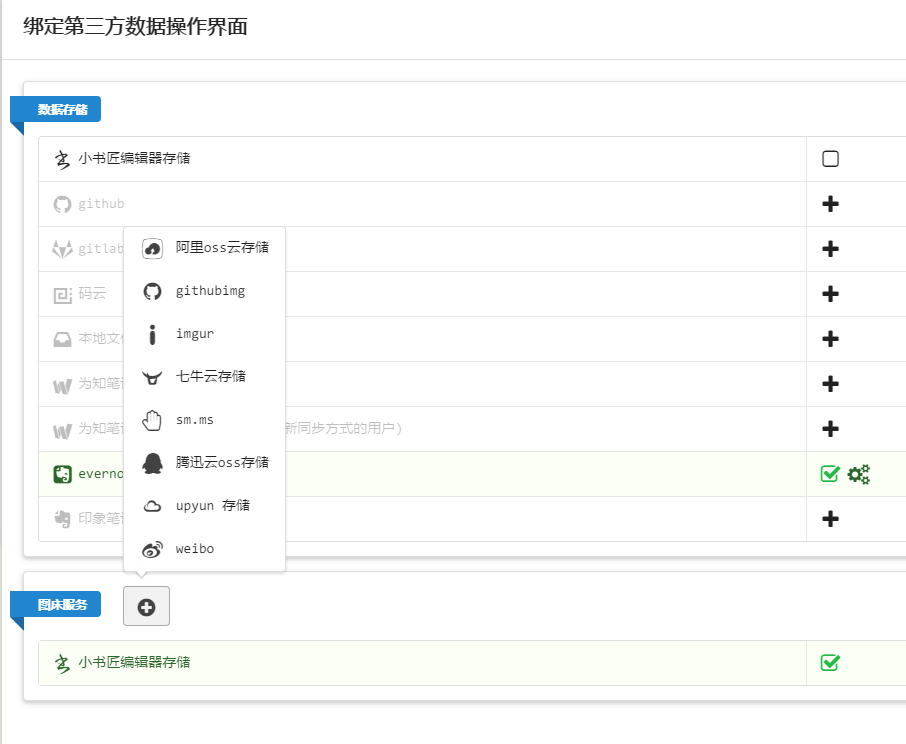The height and width of the screenshot is (744, 906).
Task: Click the sm.ms hand icon
Action: tap(152, 420)
